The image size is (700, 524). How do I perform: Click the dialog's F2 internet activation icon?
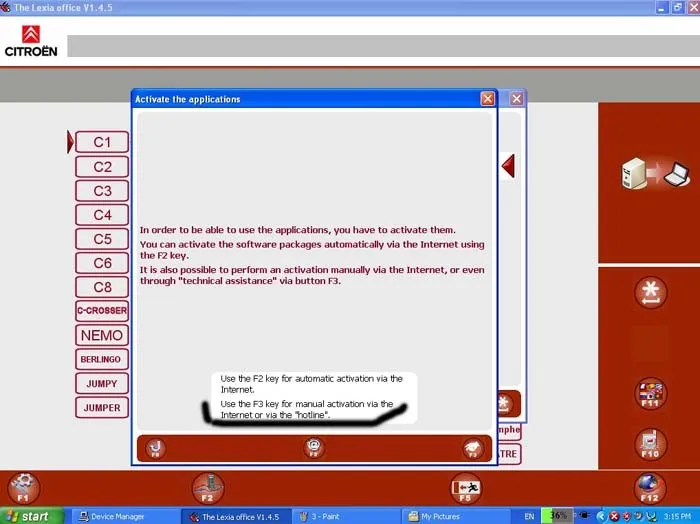tap(314, 448)
